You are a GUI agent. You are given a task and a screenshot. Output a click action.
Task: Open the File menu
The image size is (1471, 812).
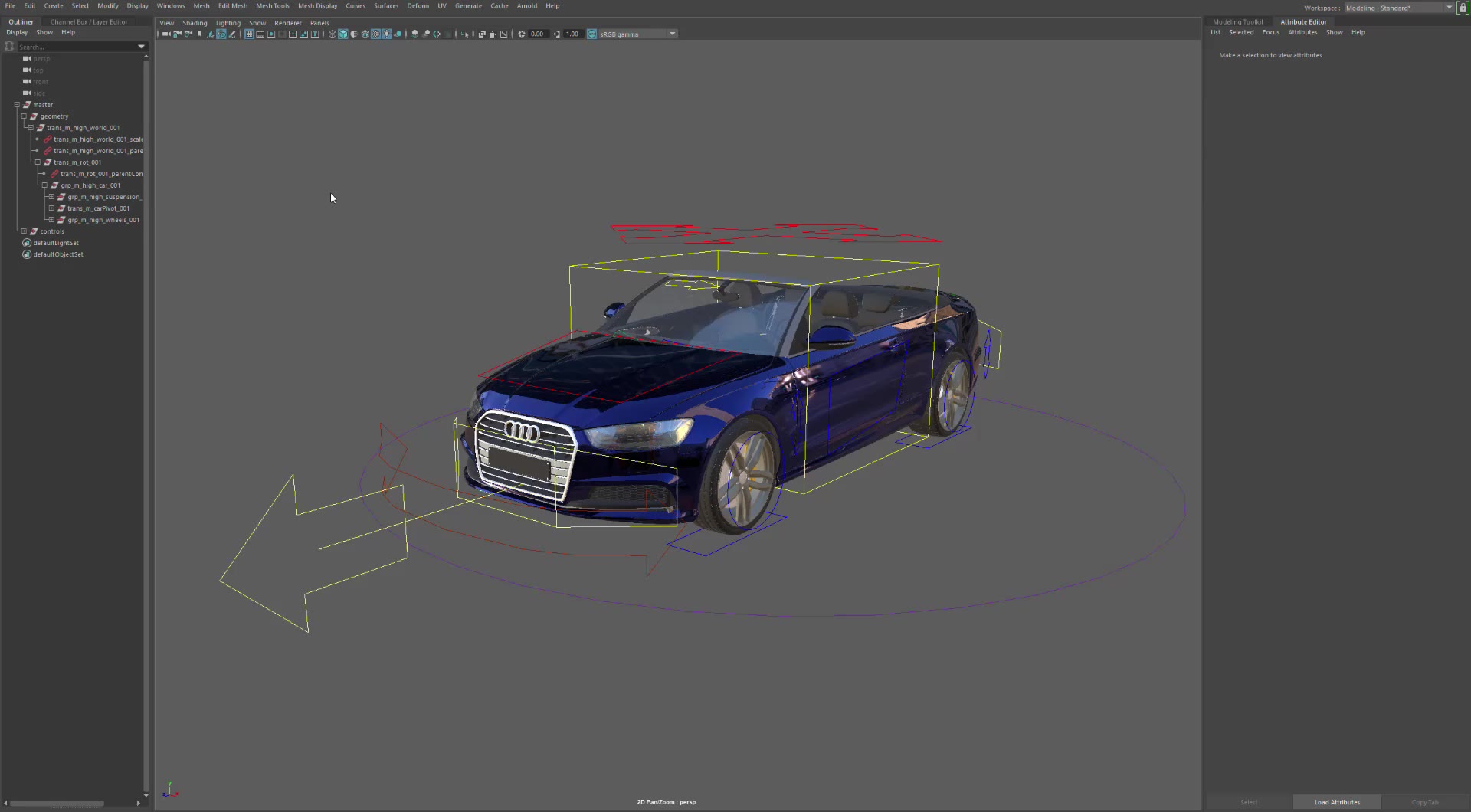(10, 6)
